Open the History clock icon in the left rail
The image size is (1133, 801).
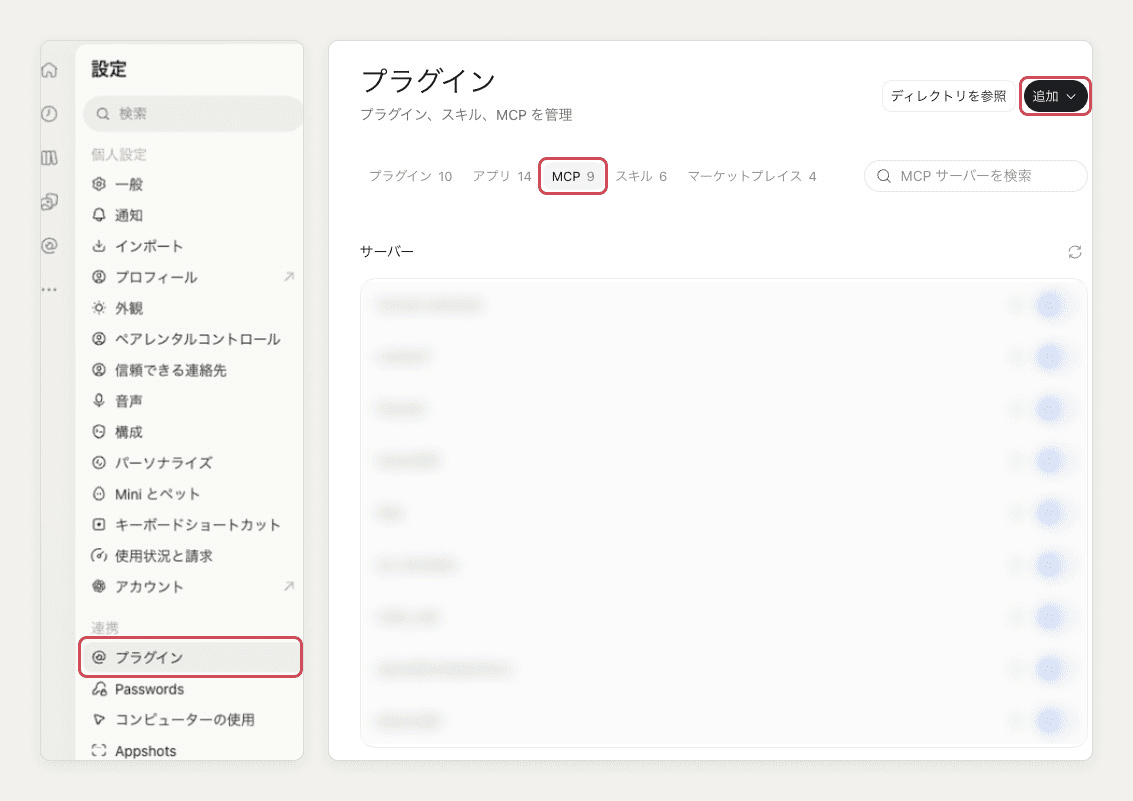tap(49, 113)
